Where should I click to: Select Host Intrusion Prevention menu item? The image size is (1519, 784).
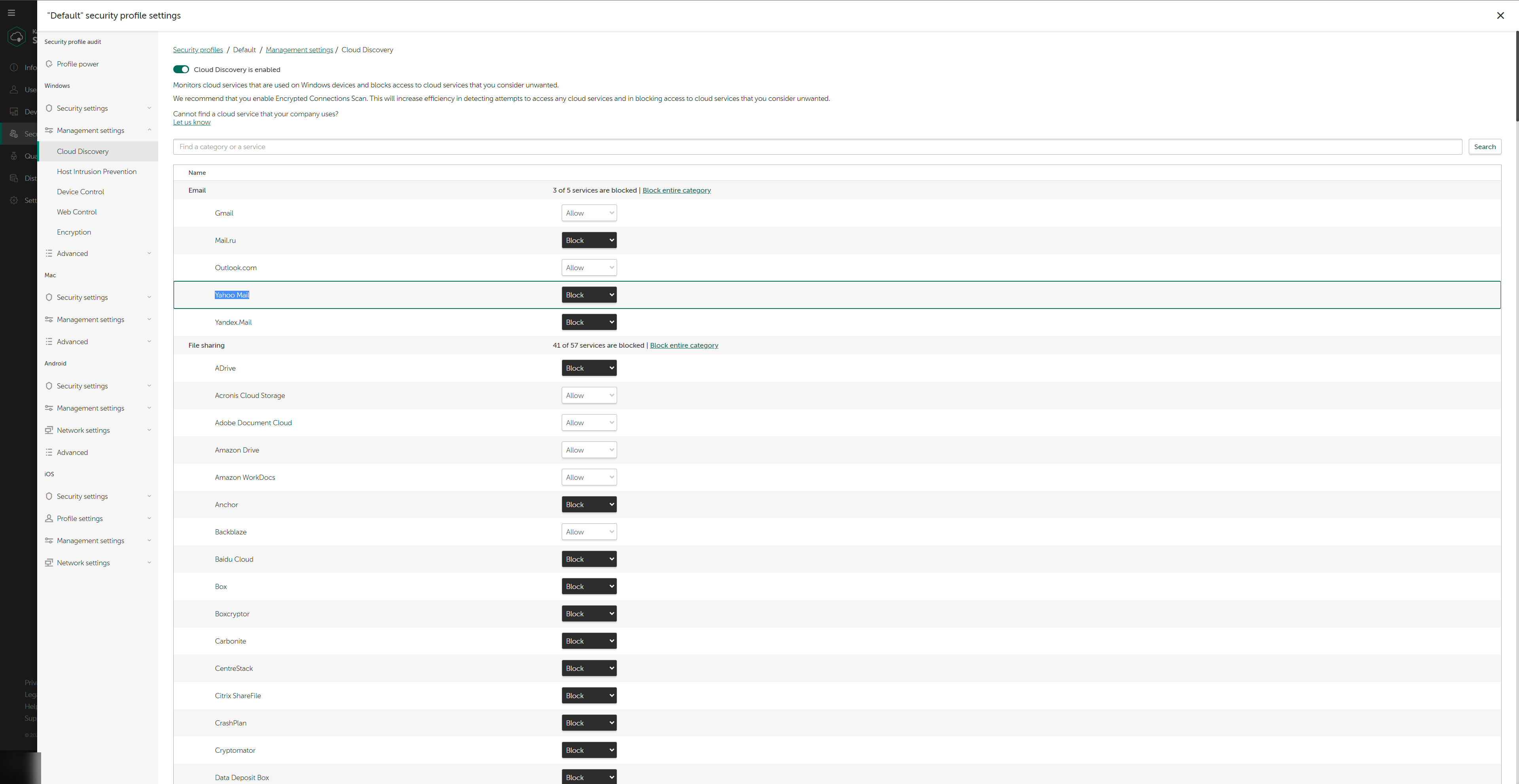tap(98, 172)
